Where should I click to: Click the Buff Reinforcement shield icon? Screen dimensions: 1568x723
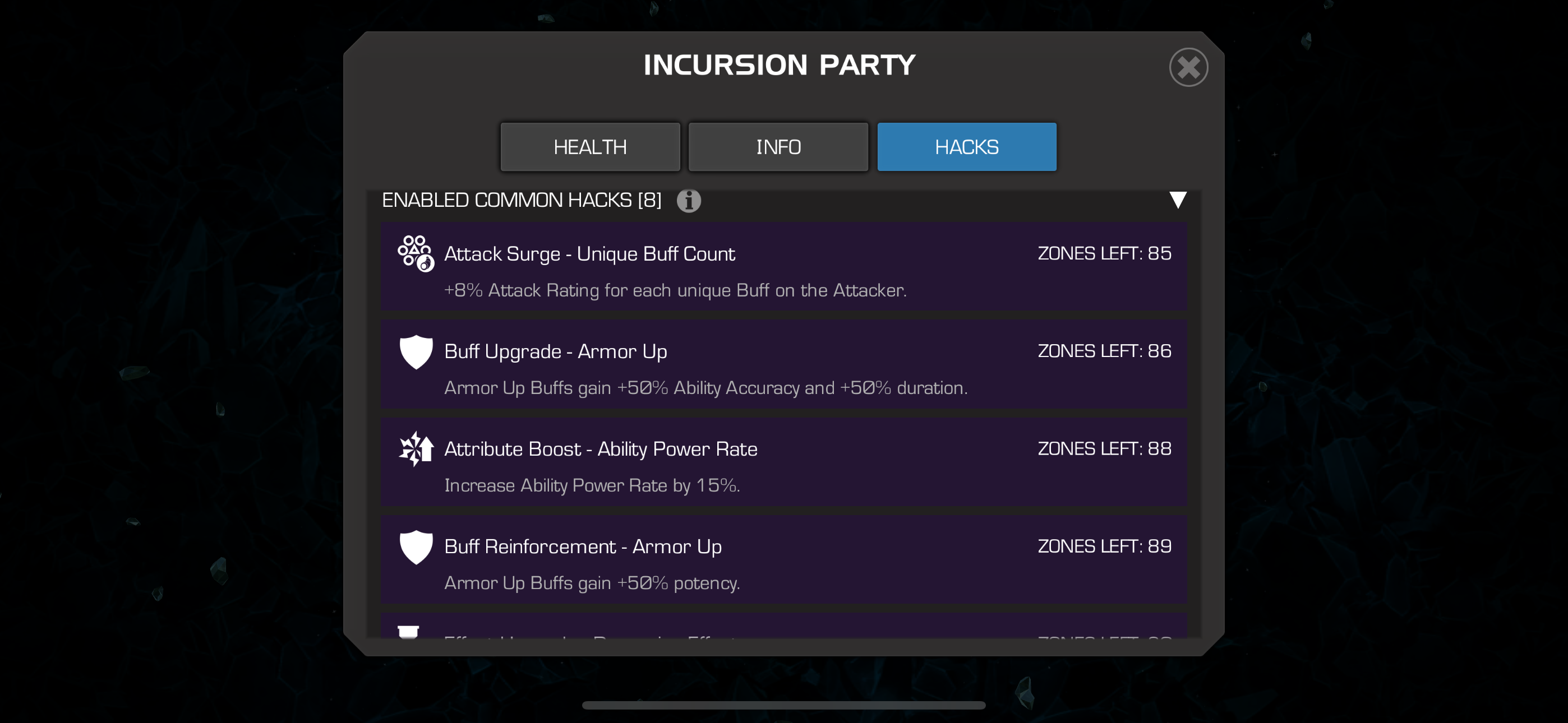coord(416,547)
